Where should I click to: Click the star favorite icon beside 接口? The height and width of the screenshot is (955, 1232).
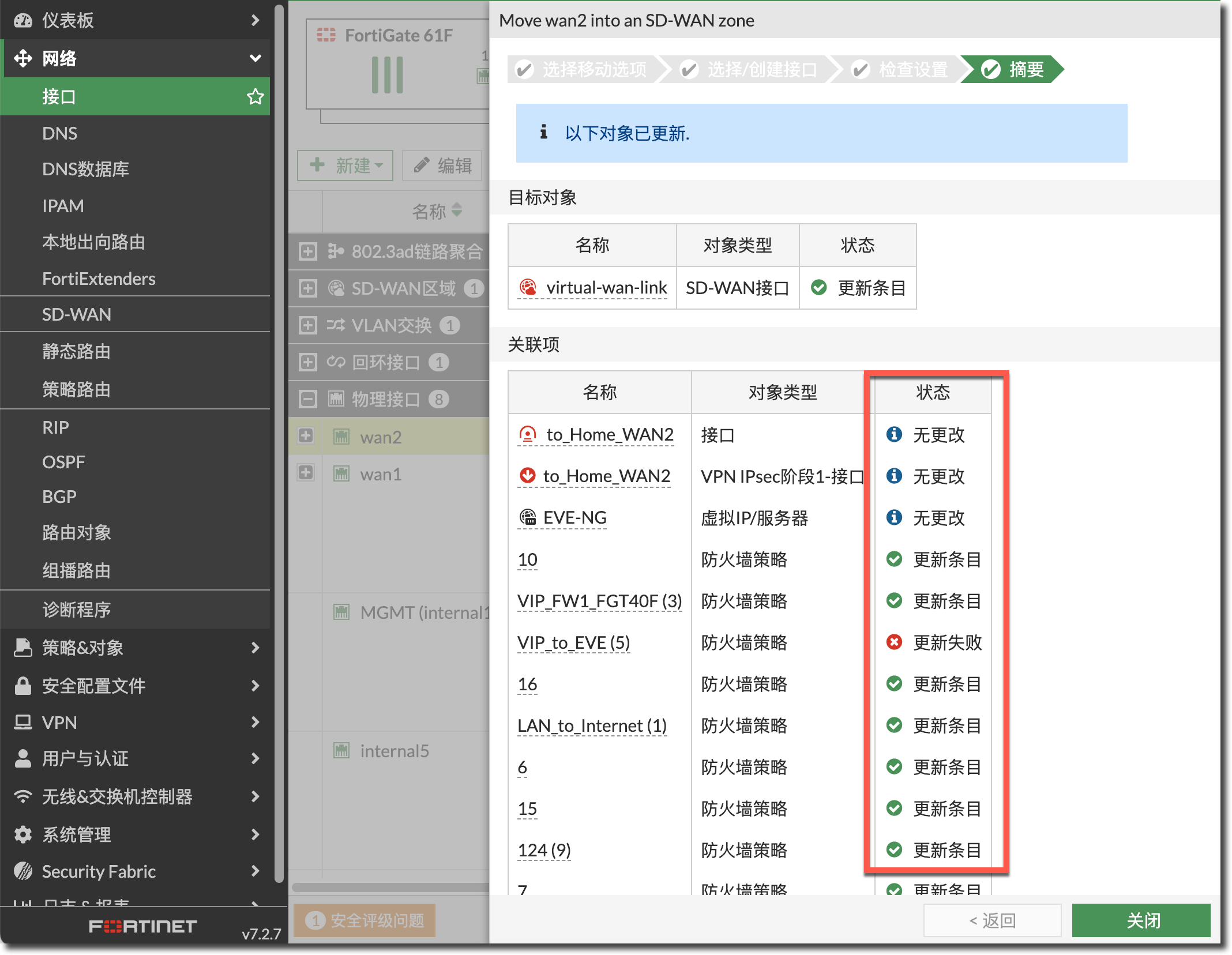tap(255, 96)
